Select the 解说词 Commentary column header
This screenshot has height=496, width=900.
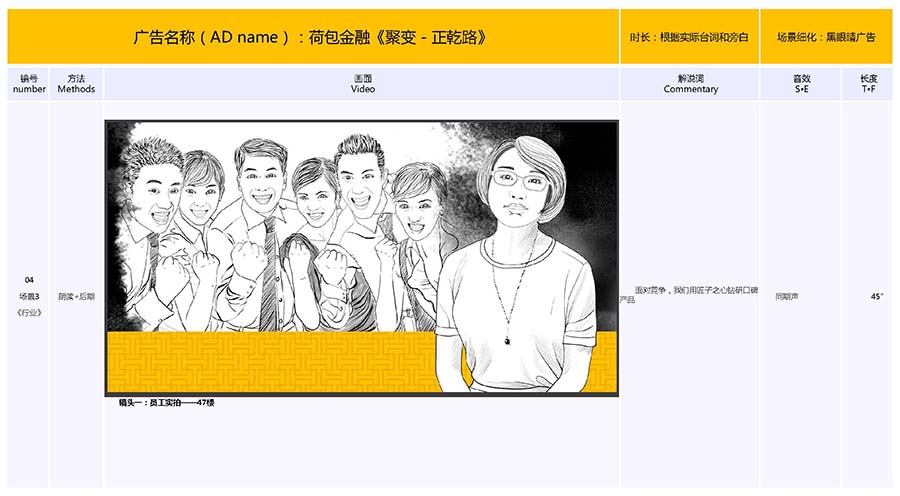[690, 83]
